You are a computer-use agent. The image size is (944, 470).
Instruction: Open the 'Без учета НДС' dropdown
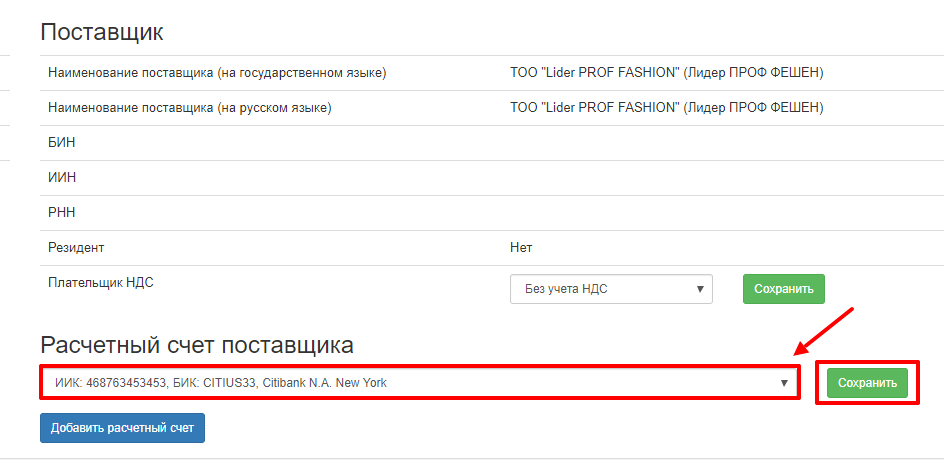[610, 289]
